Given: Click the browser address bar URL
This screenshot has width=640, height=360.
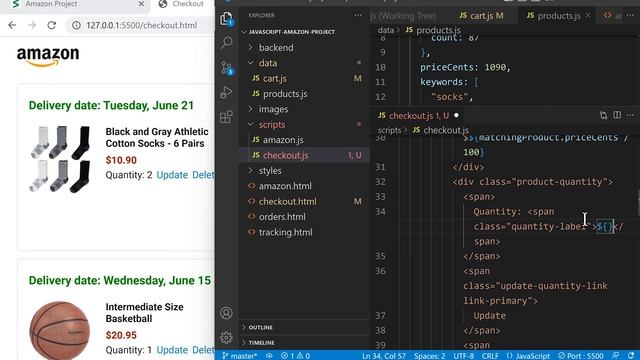Looking at the screenshot, I should coord(142,25).
